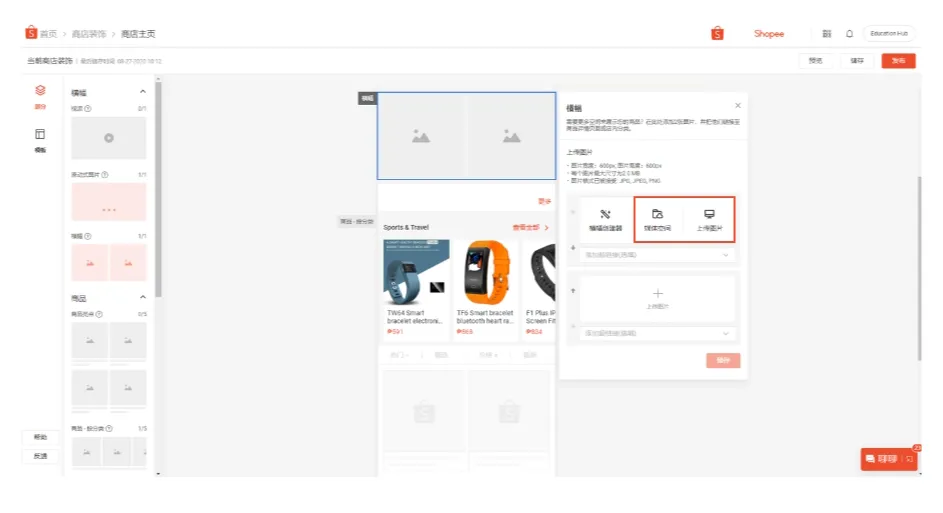This screenshot has width=943, height=513.
Task: Go to 首页 in the breadcrumb
Action: tap(49, 34)
